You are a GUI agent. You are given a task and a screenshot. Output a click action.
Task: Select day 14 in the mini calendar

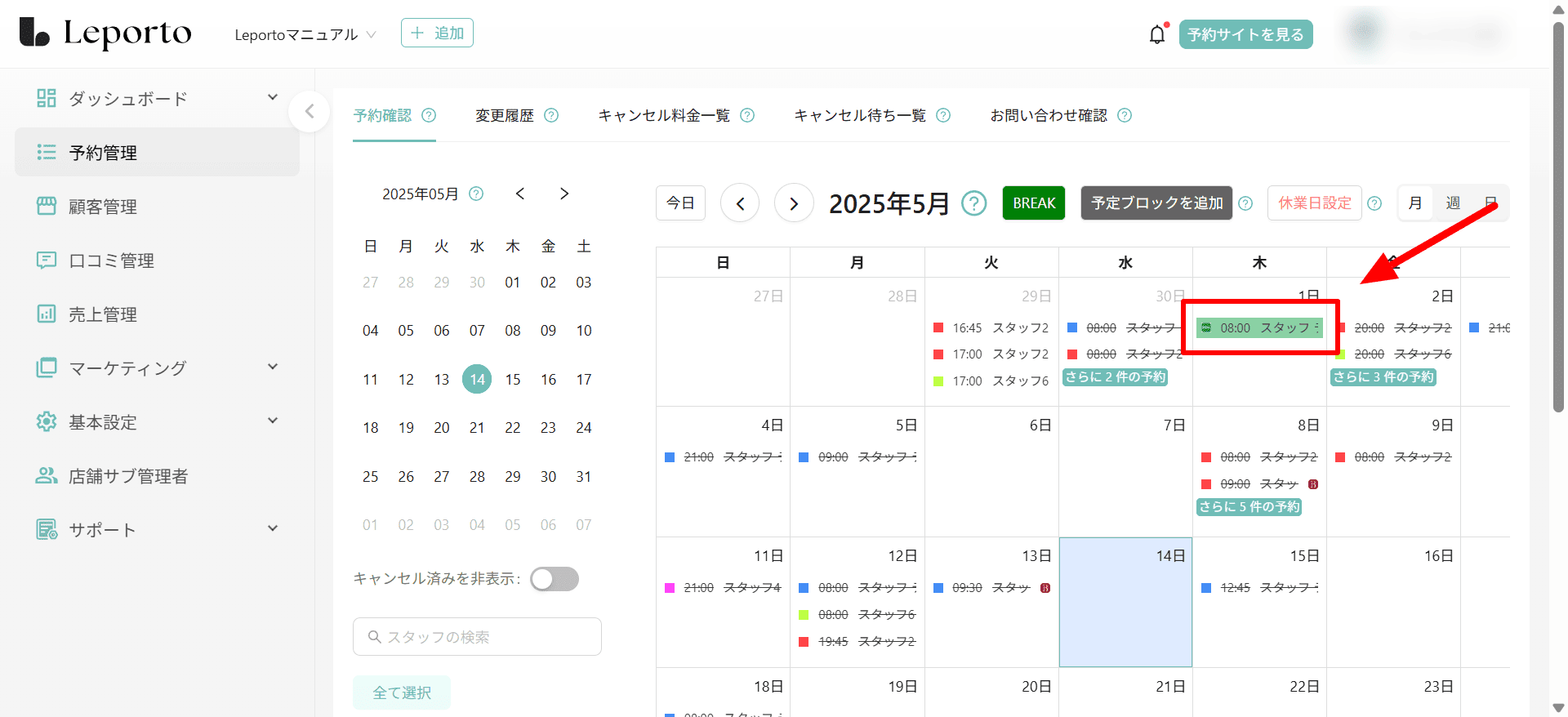(x=477, y=379)
